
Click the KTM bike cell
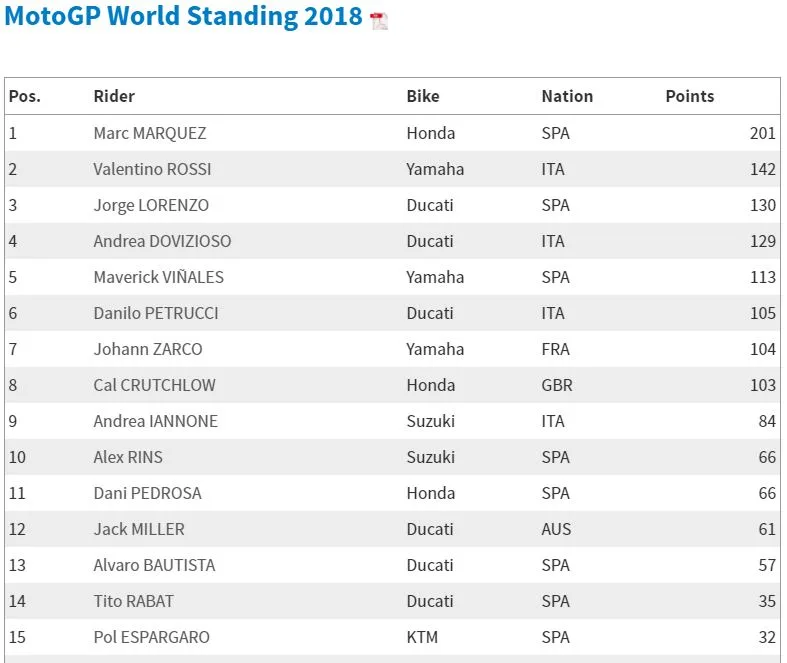pyautogui.click(x=422, y=637)
